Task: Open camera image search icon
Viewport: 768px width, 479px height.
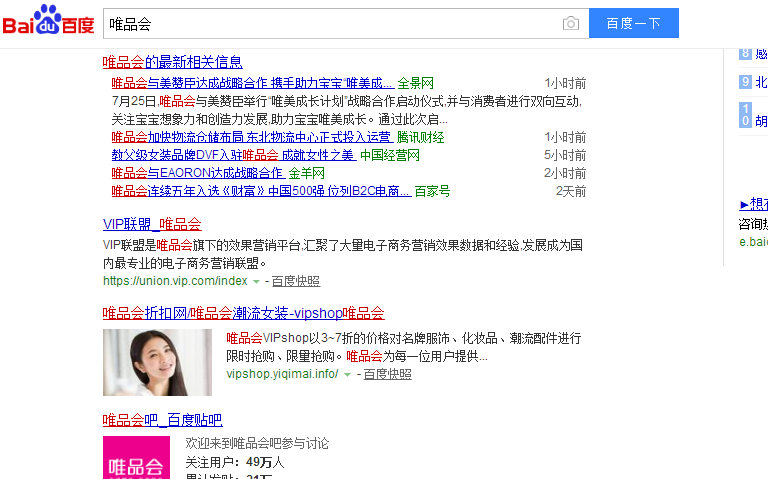Action: 571,23
